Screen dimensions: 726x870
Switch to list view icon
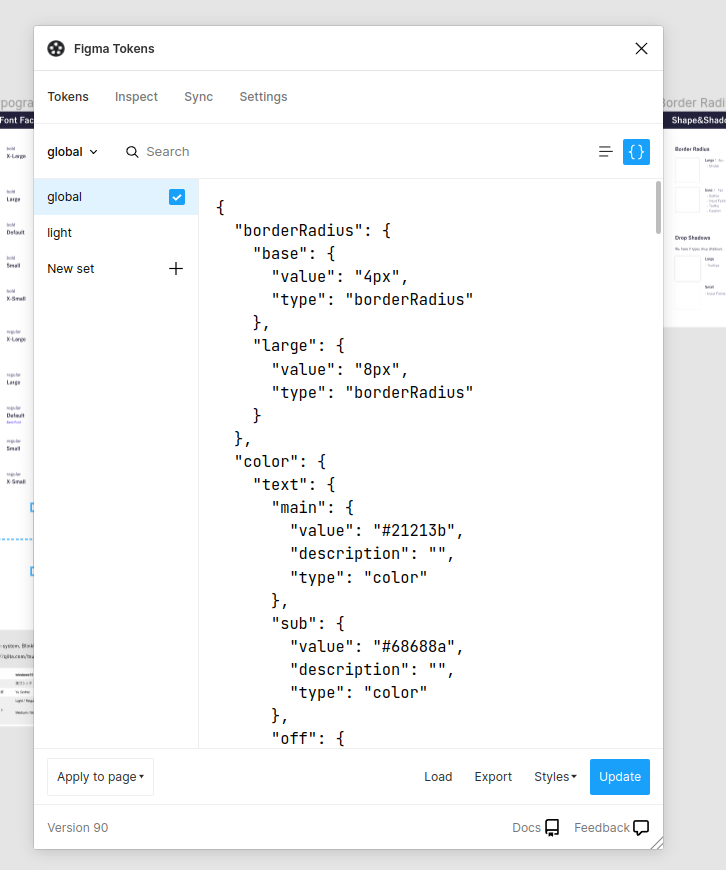[x=605, y=152]
